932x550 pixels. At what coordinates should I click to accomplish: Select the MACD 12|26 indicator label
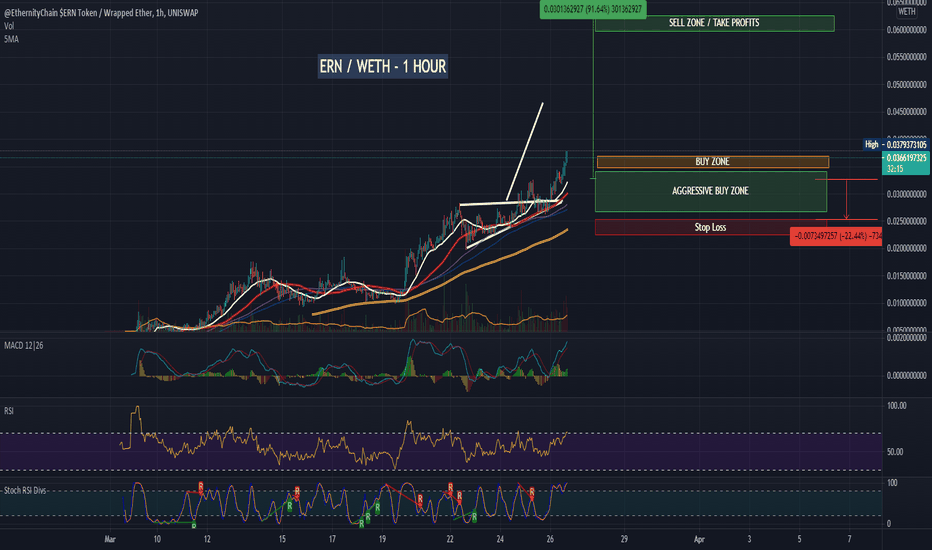[x=24, y=345]
